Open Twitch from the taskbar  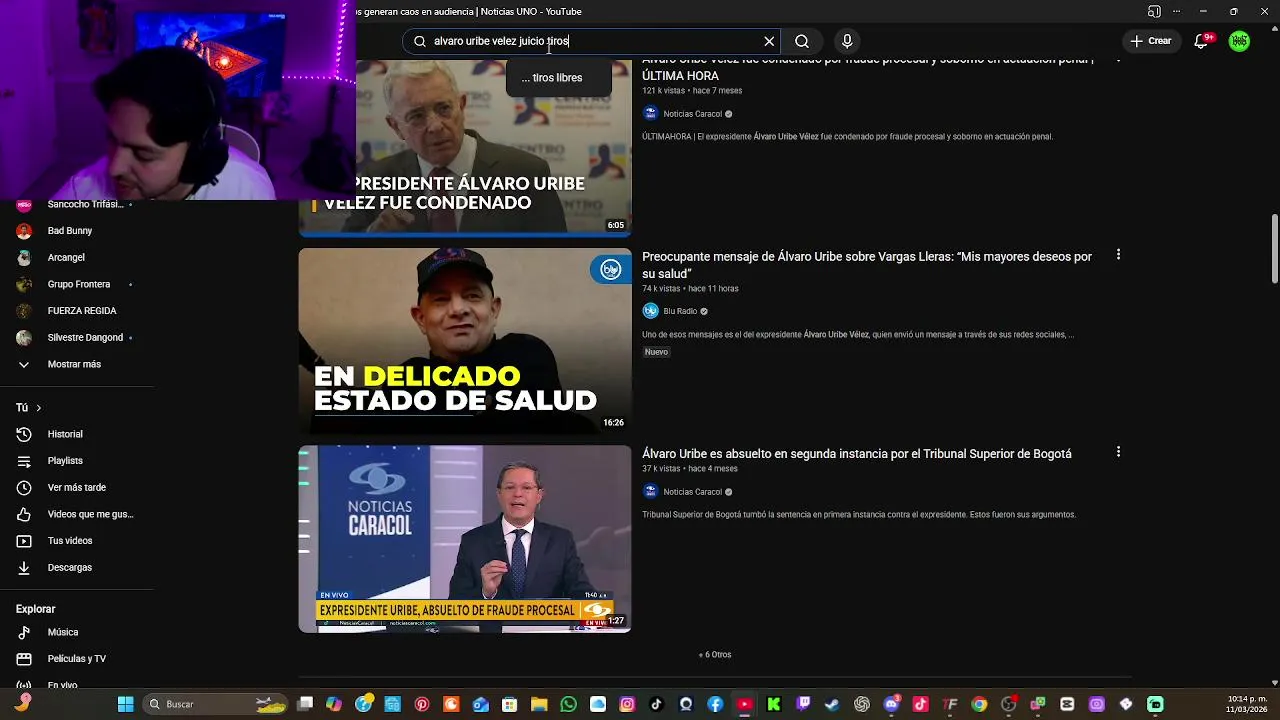pos(803,704)
